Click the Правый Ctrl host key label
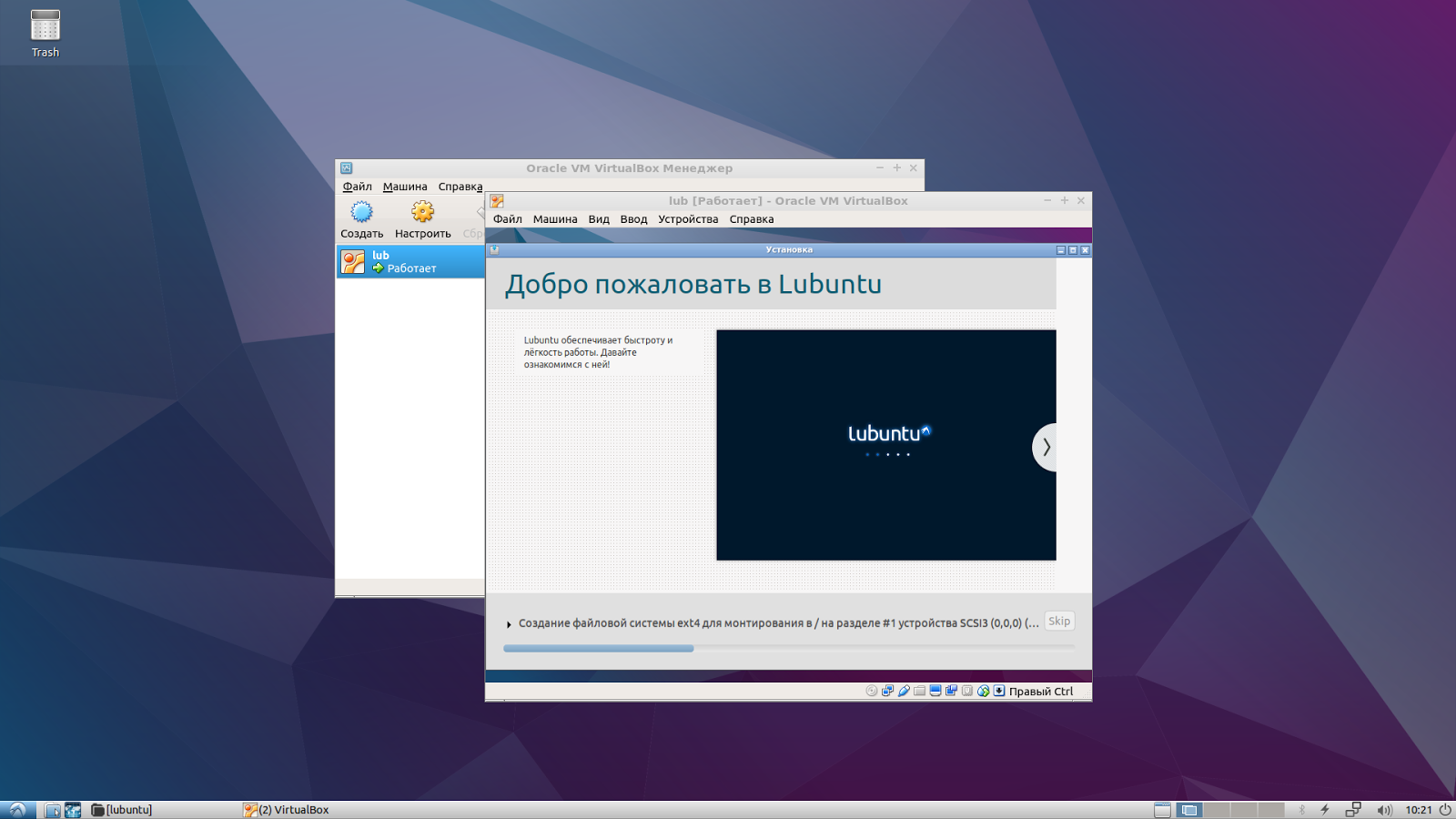Screen dimensions: 1456x819 click(x=1041, y=692)
